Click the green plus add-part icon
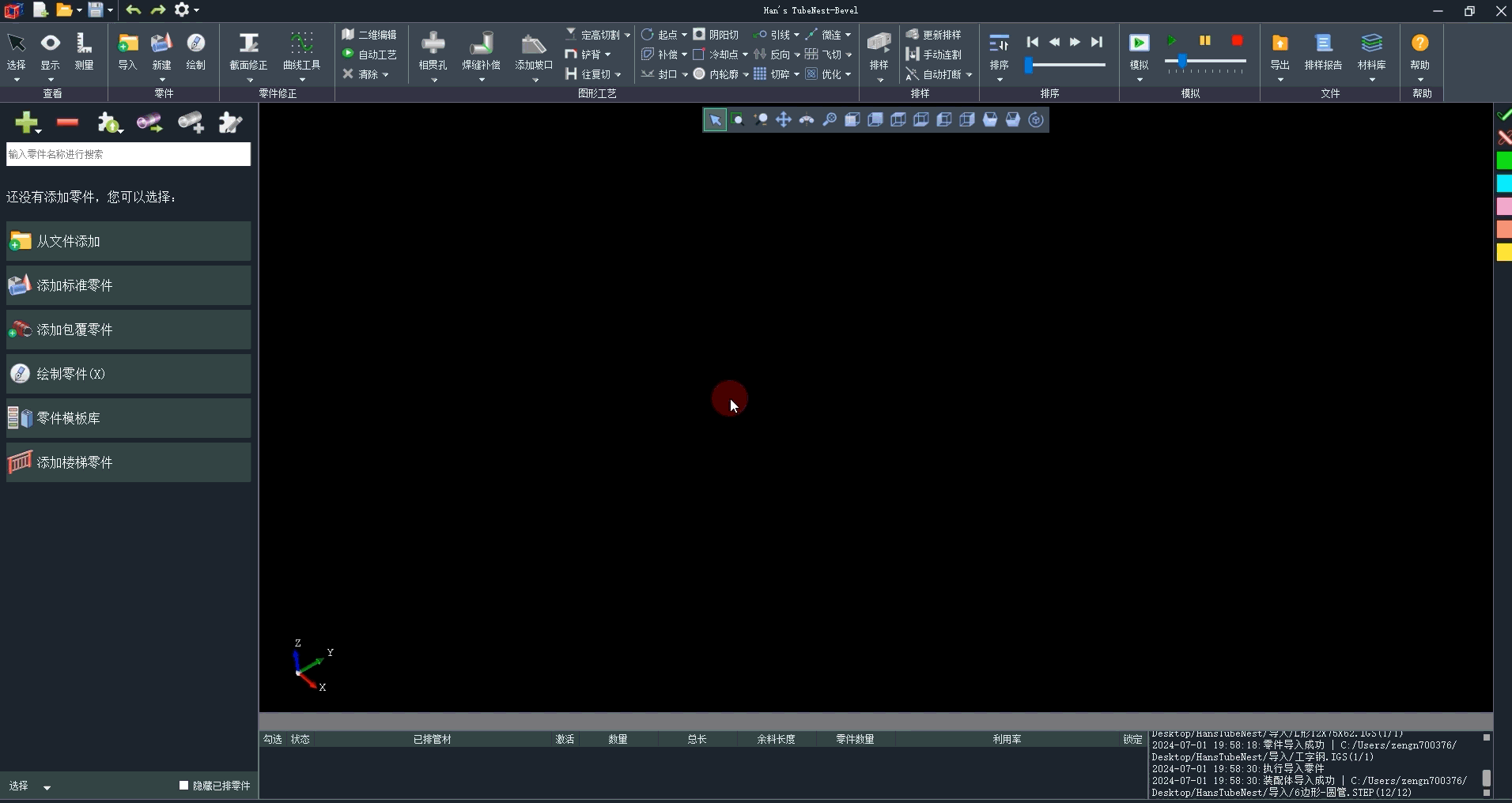This screenshot has height=803, width=1512. pos(25,123)
